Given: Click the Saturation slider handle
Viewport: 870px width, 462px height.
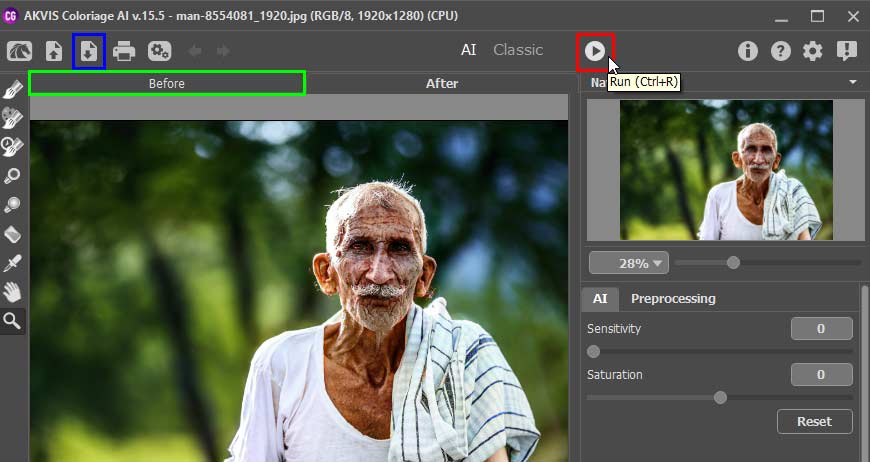Looking at the screenshot, I should tap(720, 397).
